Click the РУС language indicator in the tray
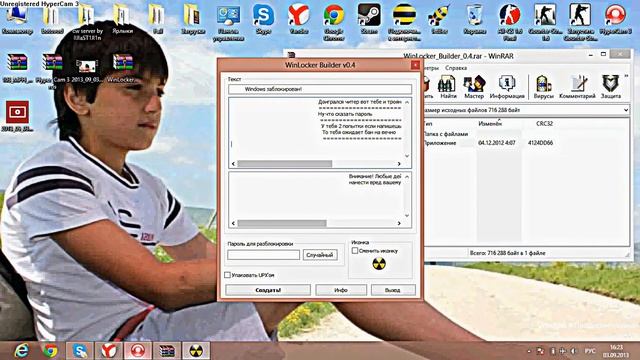The height and width of the screenshot is (360, 640). pos(590,351)
